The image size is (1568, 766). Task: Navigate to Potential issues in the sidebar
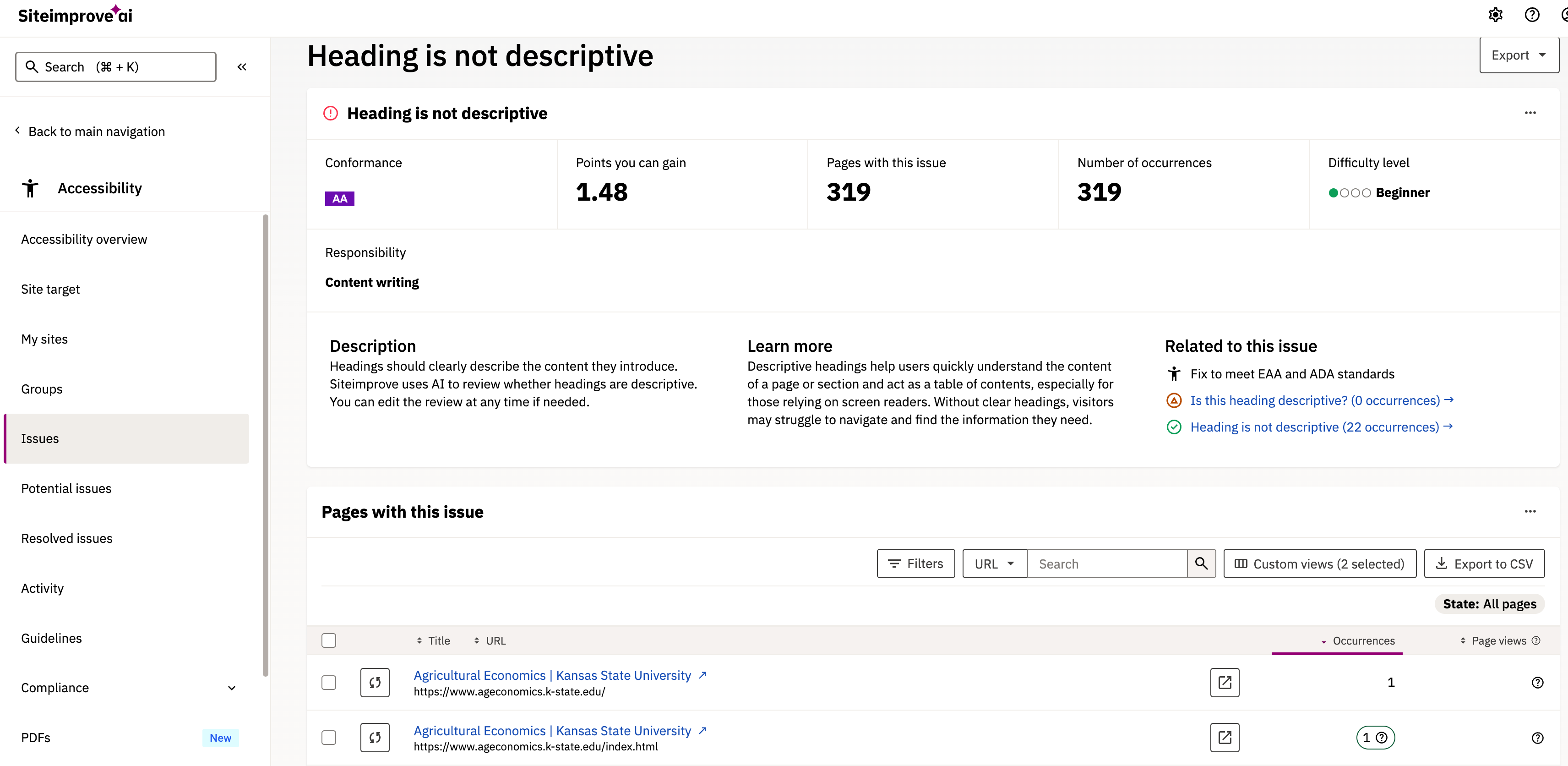pyautogui.click(x=66, y=488)
